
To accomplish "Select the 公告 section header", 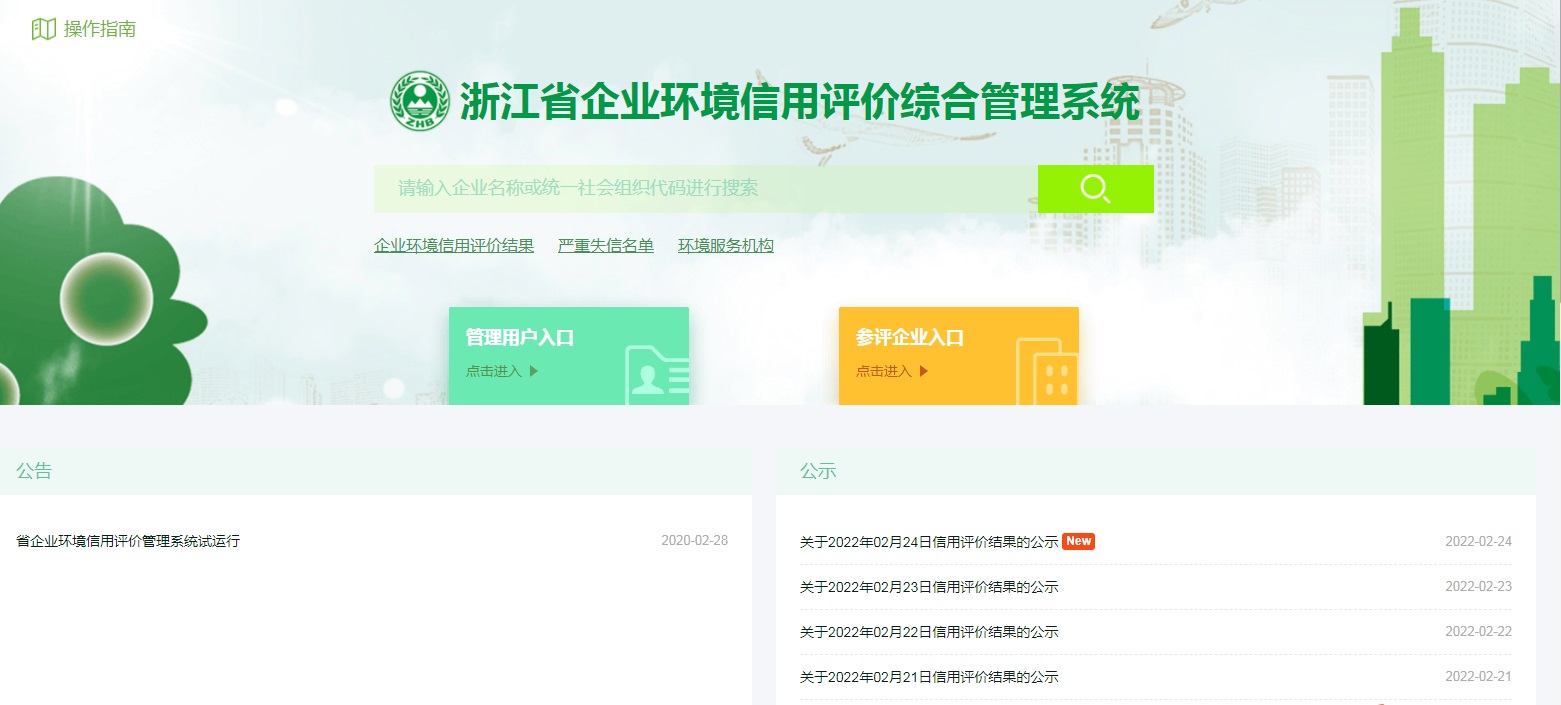I will (34, 471).
